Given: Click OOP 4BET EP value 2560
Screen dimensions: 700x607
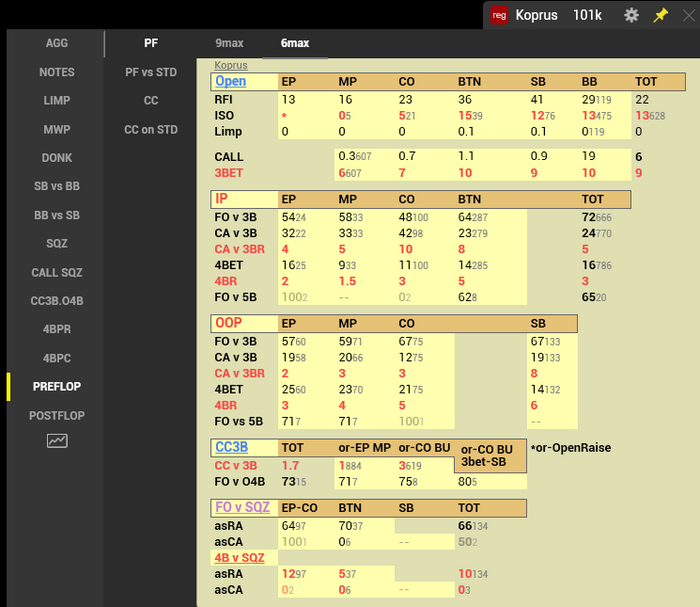Looking at the screenshot, I should [x=294, y=390].
